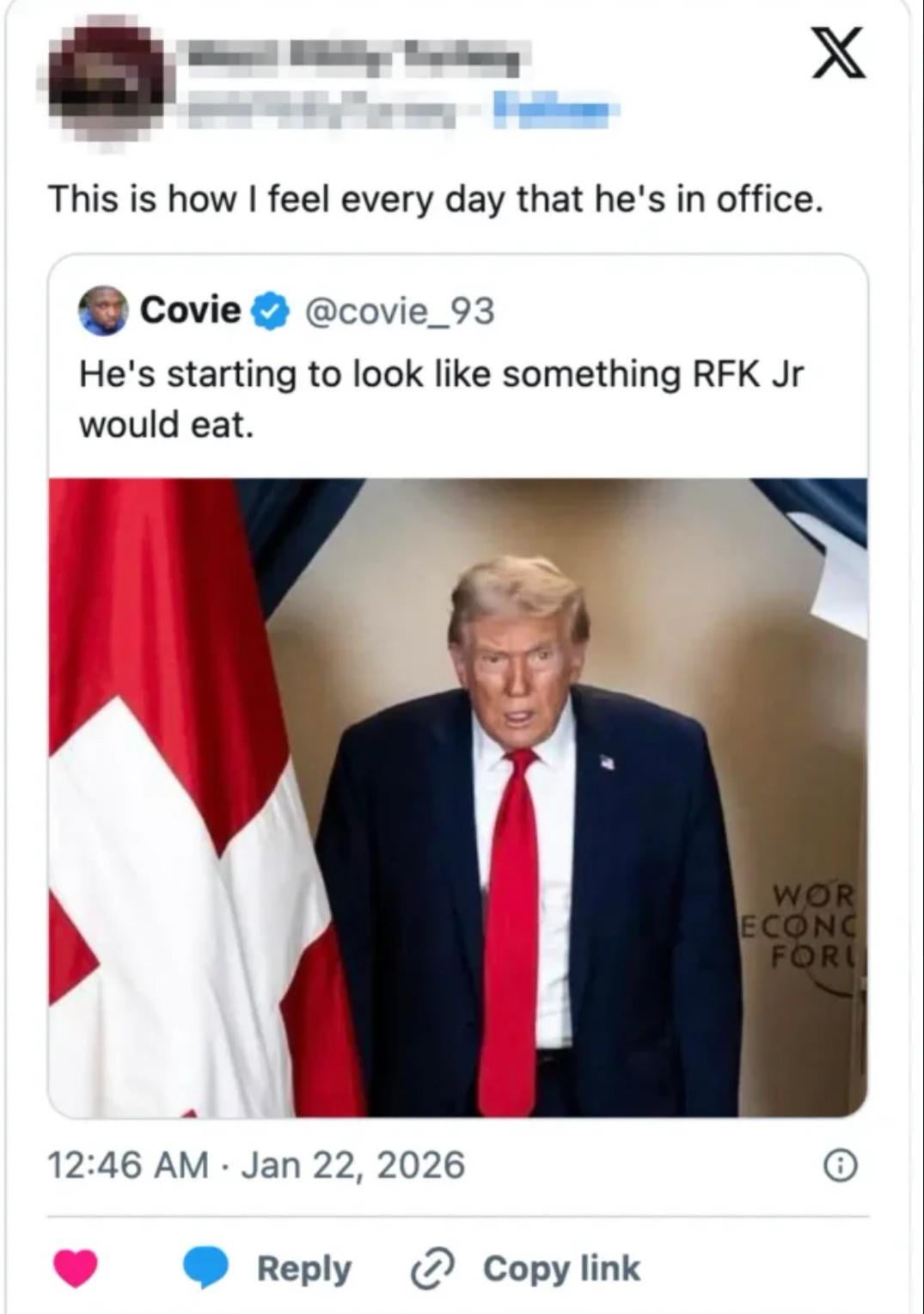
Task: Click the 12:46 AM time text
Action: pyautogui.click(x=129, y=1165)
